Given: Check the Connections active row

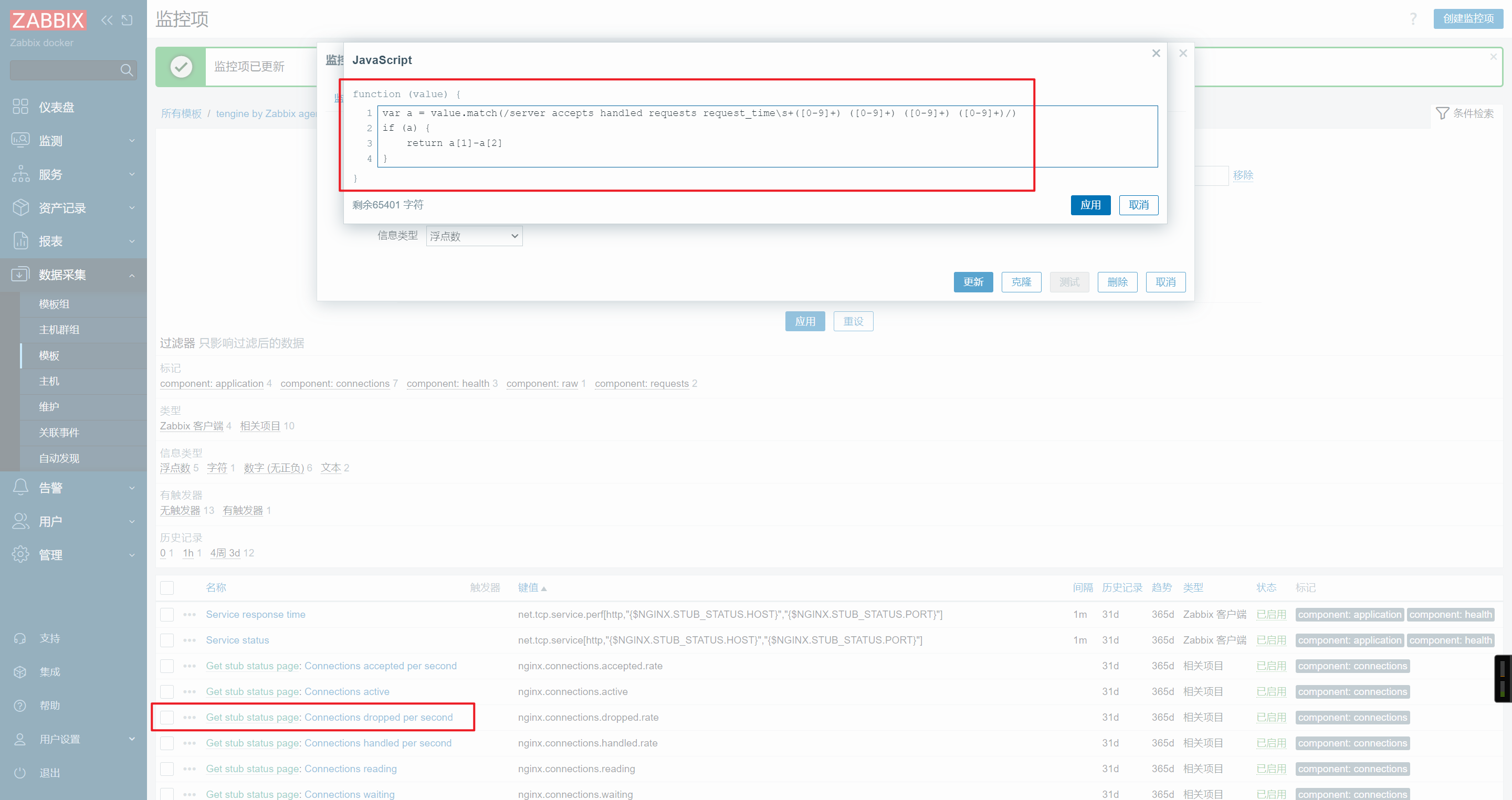Looking at the screenshot, I should pos(167,691).
